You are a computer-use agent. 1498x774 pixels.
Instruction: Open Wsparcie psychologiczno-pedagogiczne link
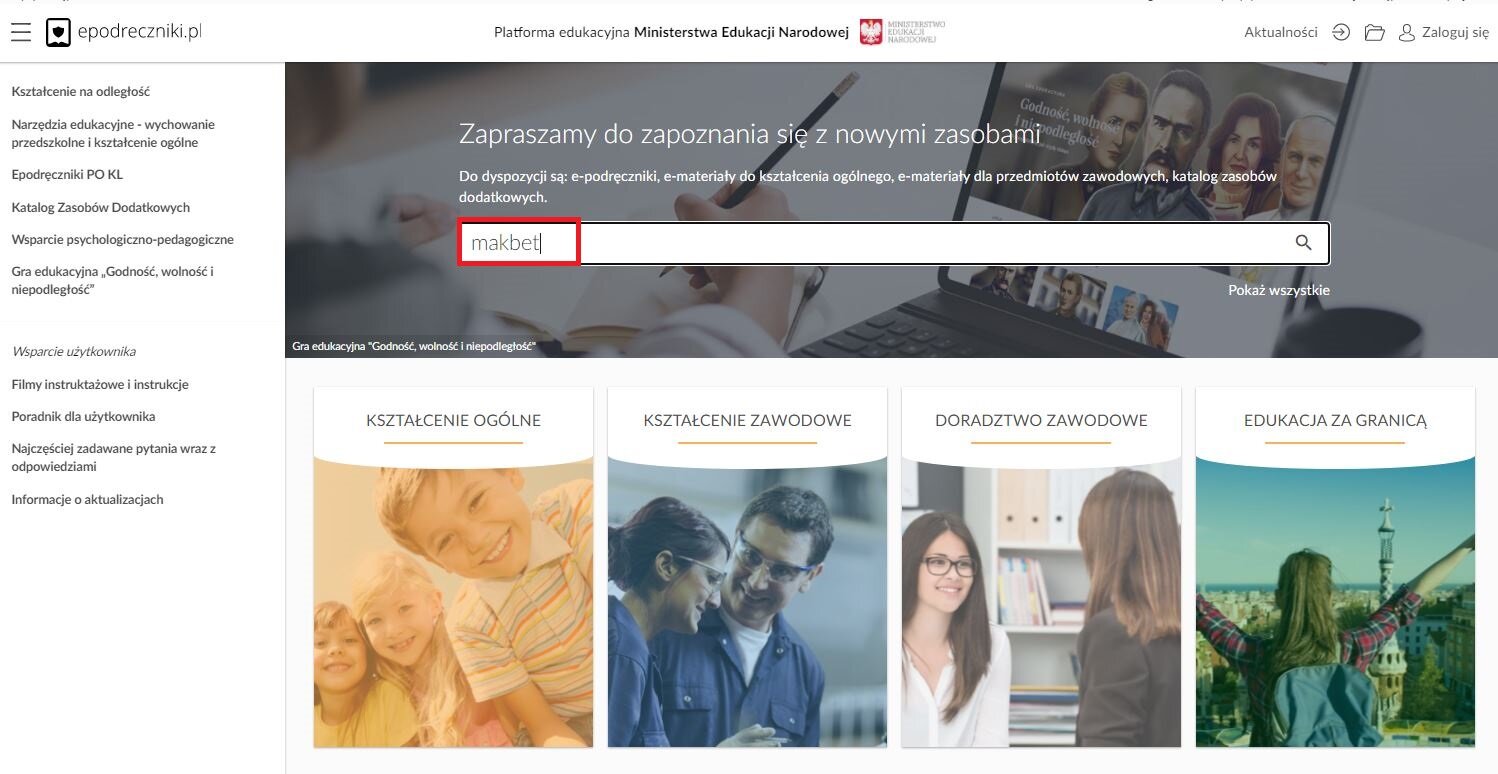tap(123, 239)
